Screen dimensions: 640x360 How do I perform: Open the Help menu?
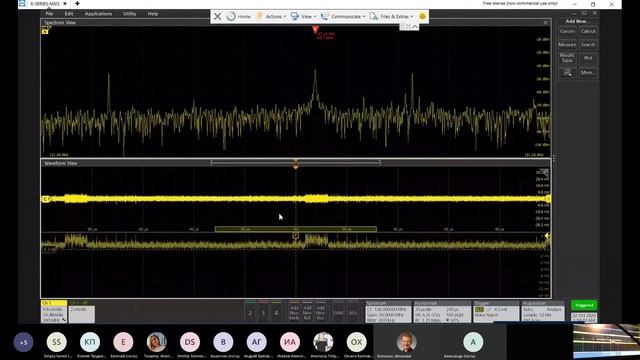pos(153,13)
